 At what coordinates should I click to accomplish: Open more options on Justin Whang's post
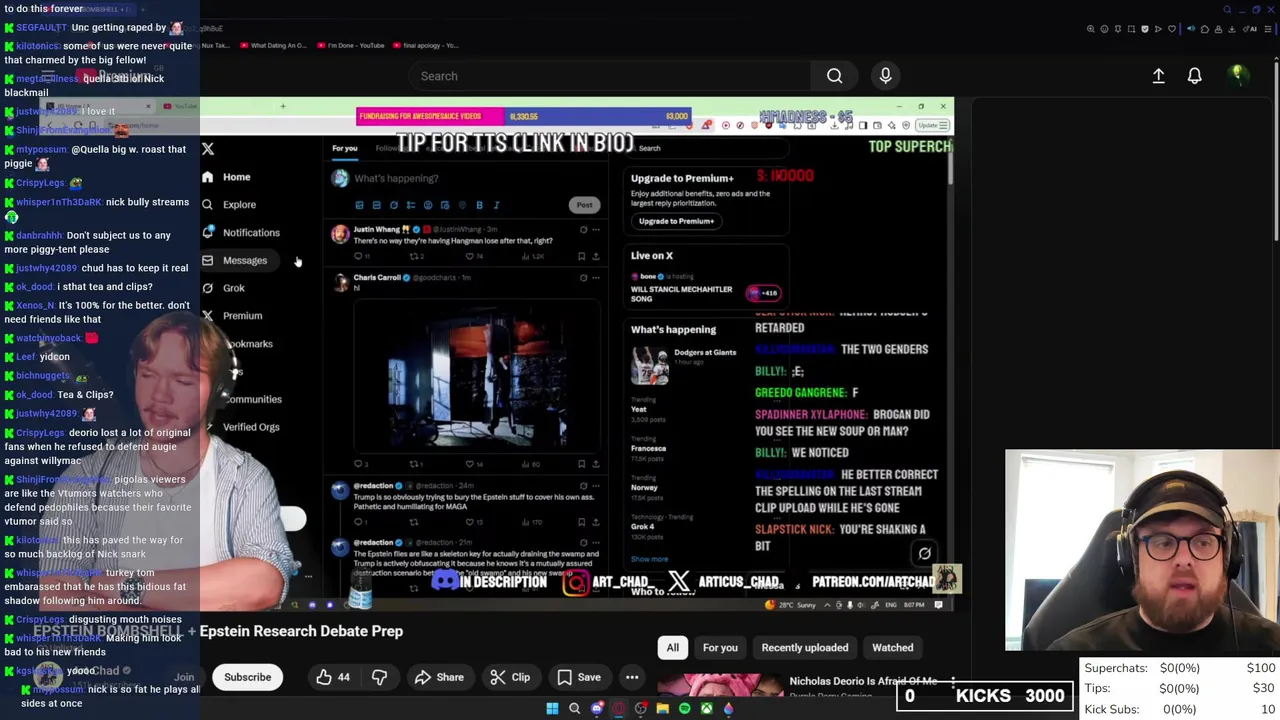pyautogui.click(x=596, y=230)
